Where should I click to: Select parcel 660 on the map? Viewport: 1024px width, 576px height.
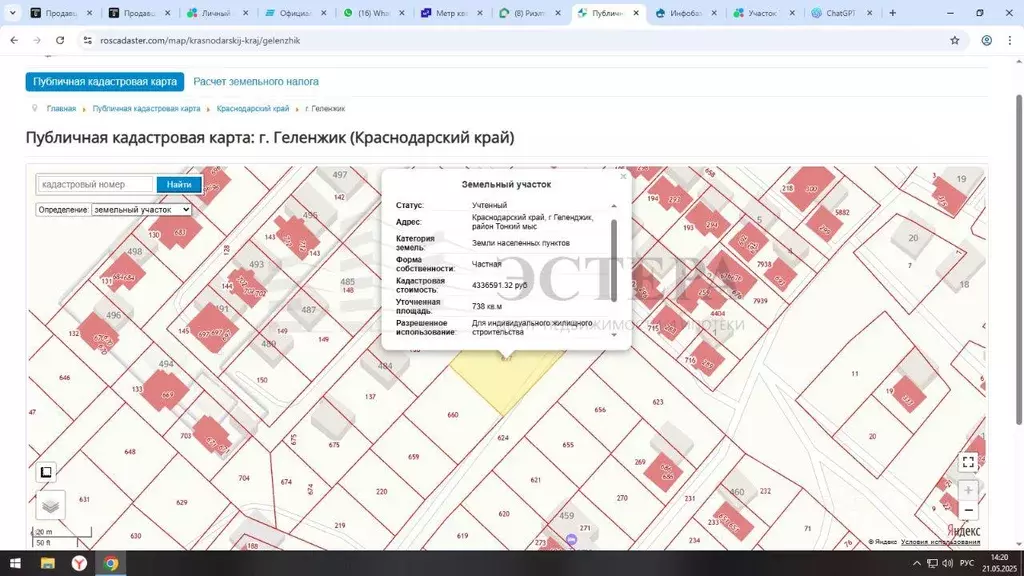click(453, 415)
